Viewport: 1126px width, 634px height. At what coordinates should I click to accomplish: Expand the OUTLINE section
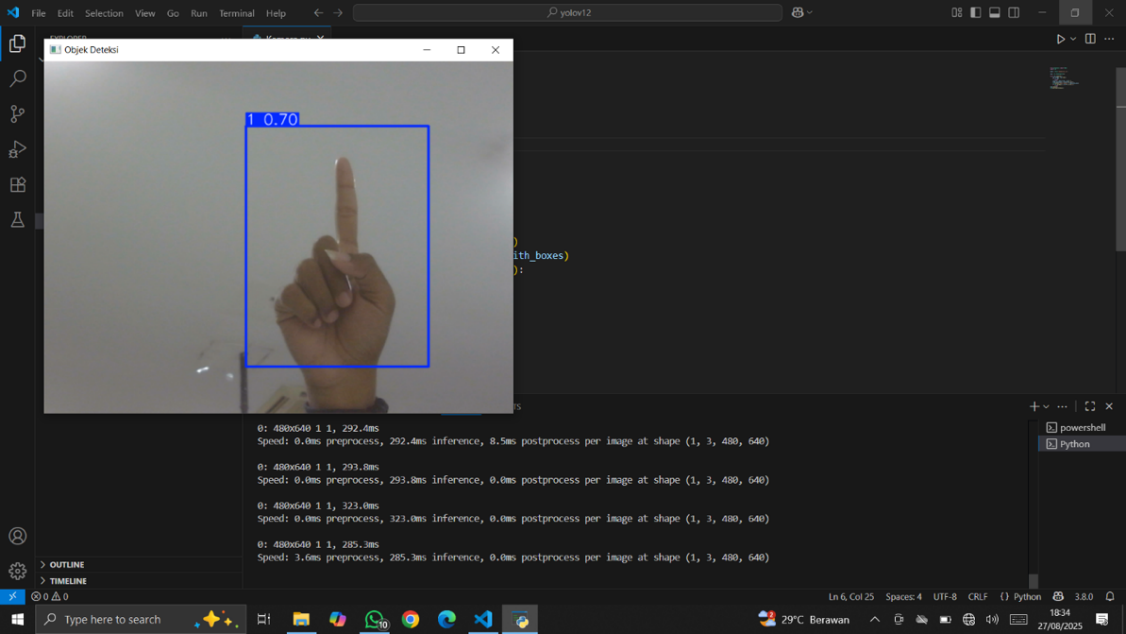pos(66,565)
